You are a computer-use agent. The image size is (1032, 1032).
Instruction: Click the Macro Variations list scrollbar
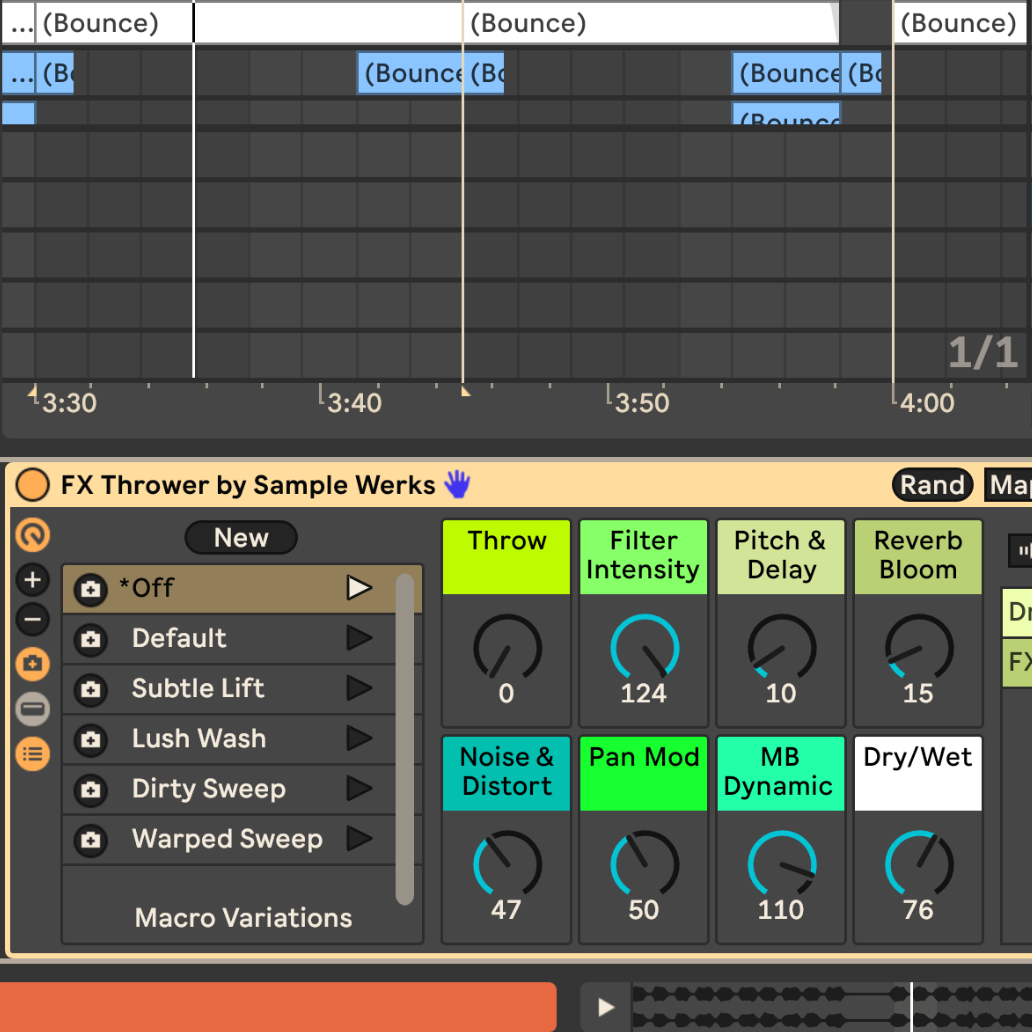[404, 738]
